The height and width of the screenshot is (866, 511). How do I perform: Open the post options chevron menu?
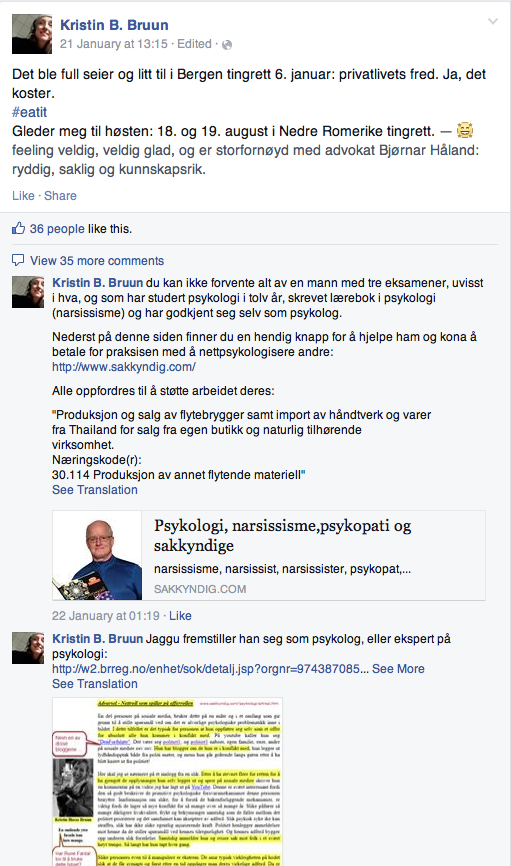click(x=493, y=22)
